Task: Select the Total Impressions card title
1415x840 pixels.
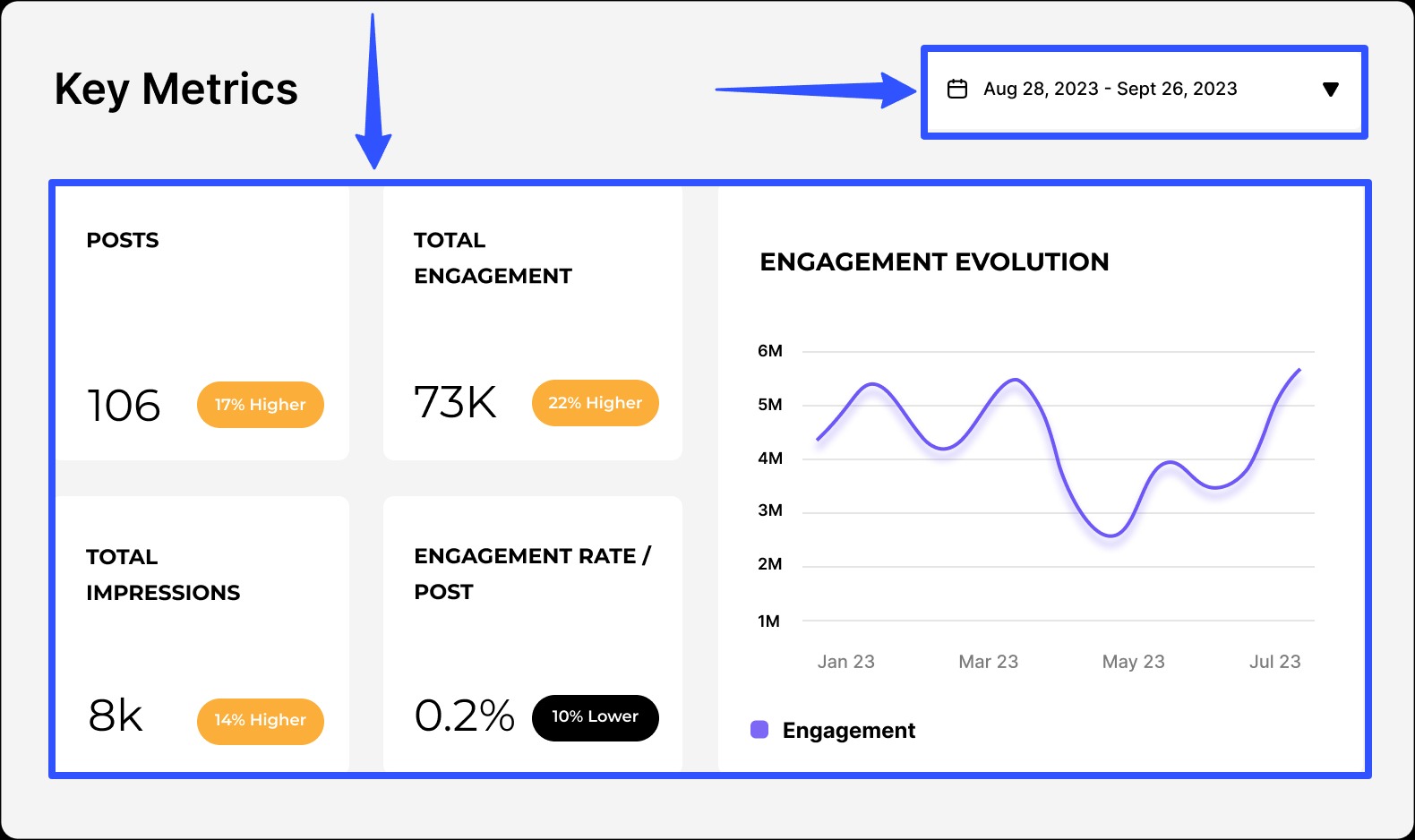Action: (x=163, y=575)
